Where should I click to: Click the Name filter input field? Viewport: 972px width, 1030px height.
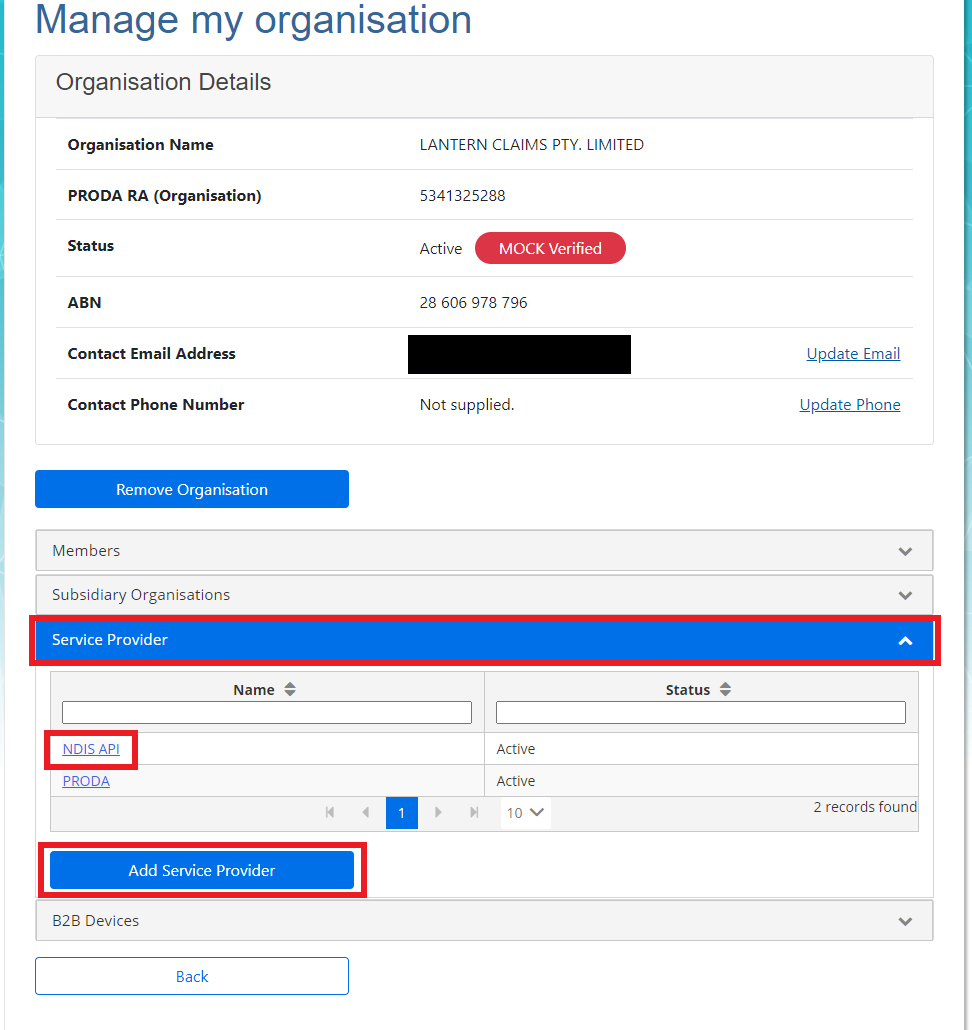point(266,712)
